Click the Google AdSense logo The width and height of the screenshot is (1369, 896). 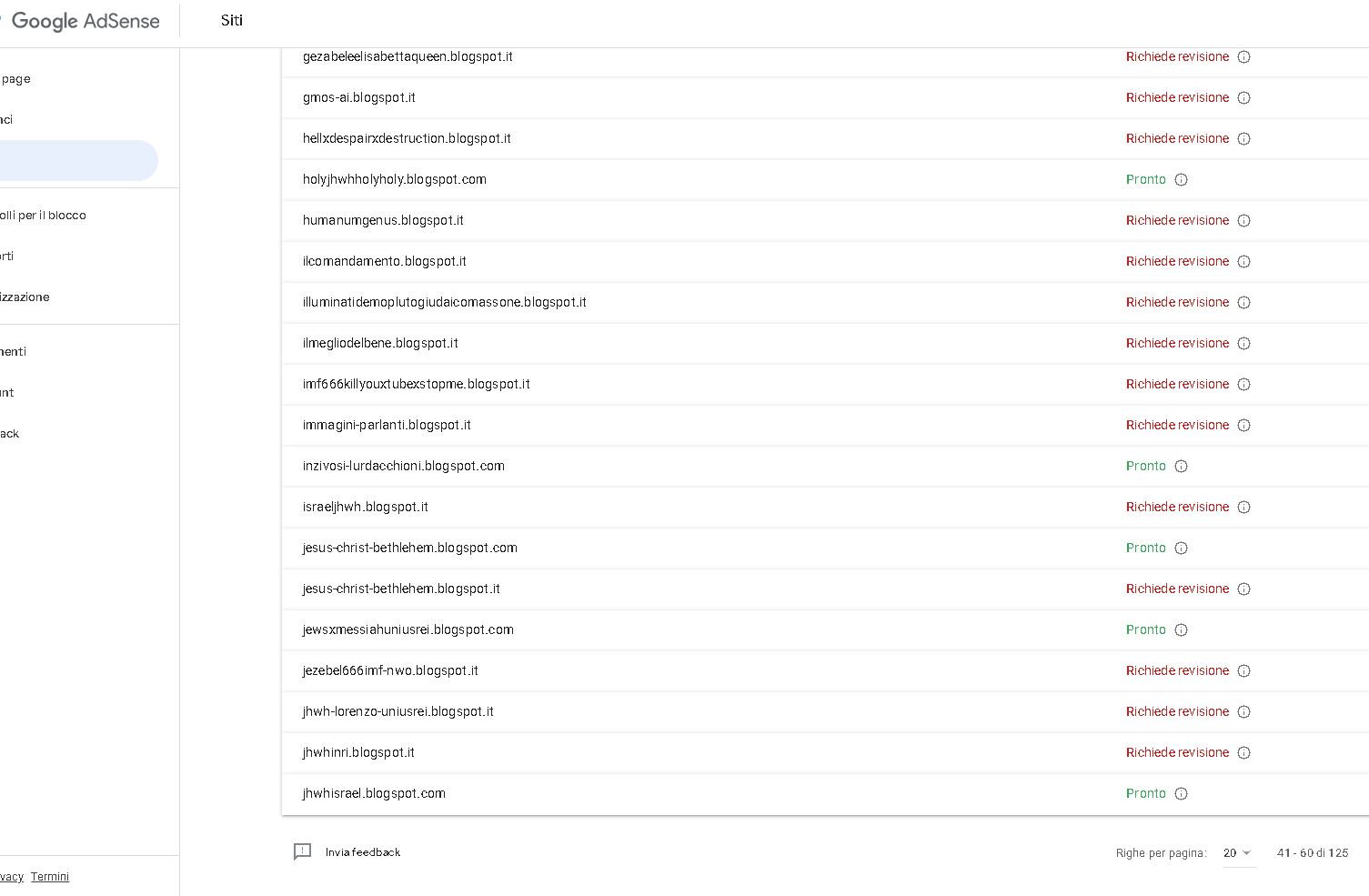(85, 21)
